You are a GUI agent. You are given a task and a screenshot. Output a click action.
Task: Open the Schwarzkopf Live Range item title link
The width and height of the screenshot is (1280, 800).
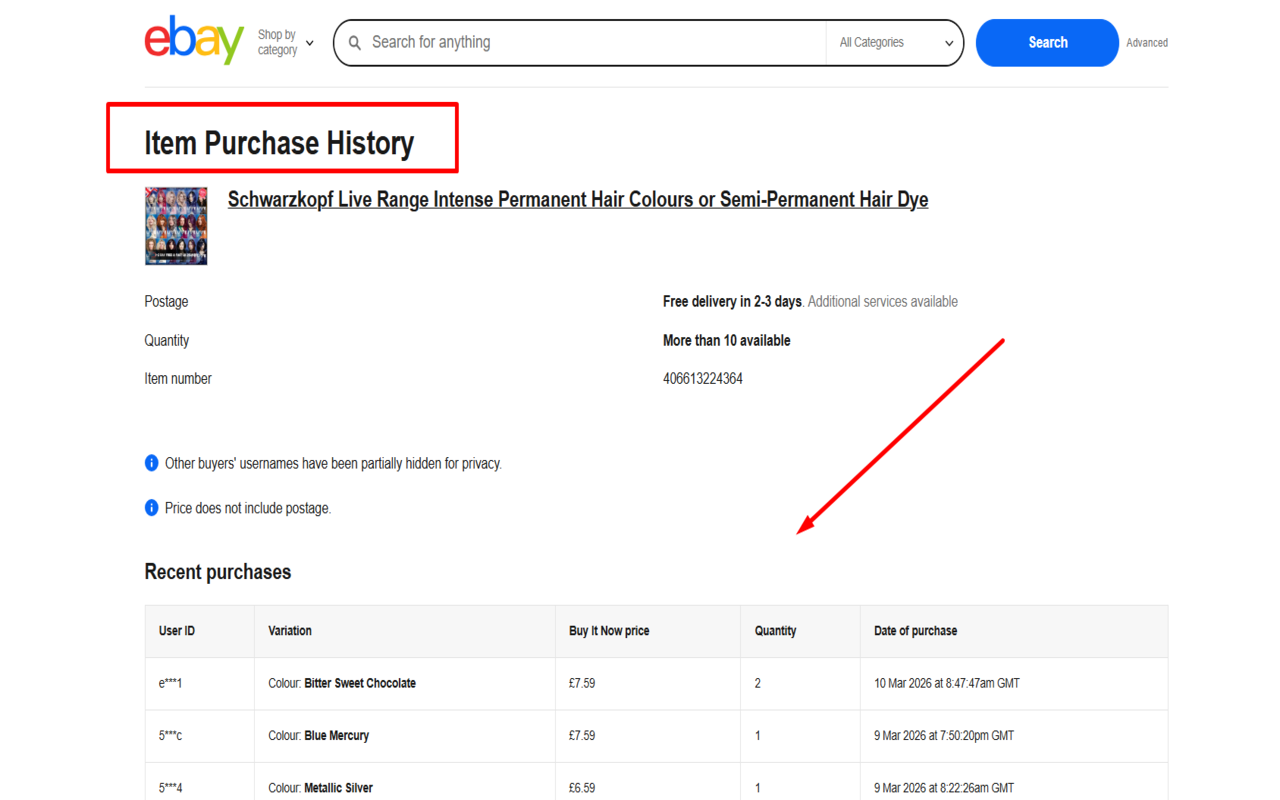578,200
